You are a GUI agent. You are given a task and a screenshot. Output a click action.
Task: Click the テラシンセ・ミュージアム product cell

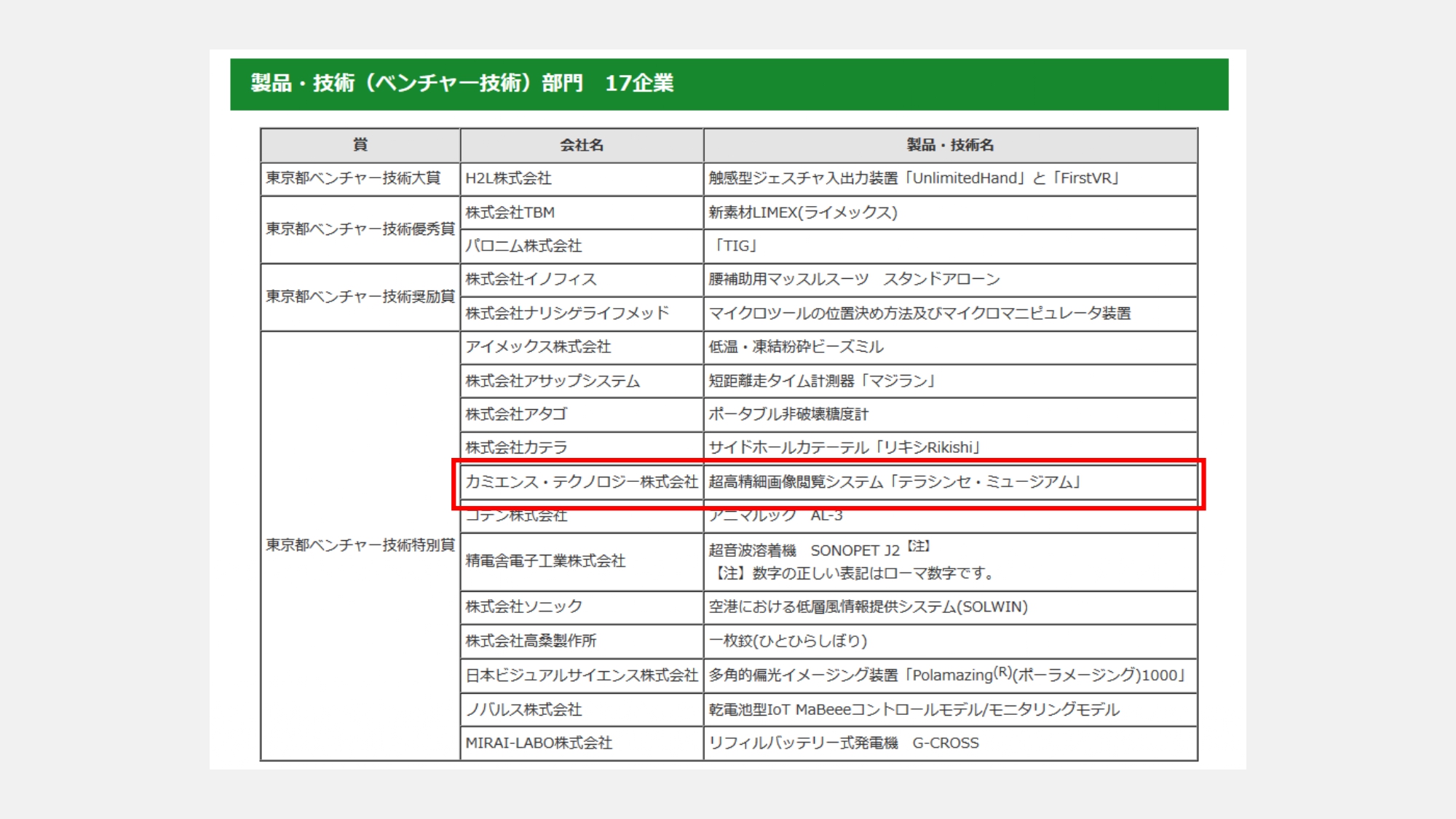pos(894,482)
